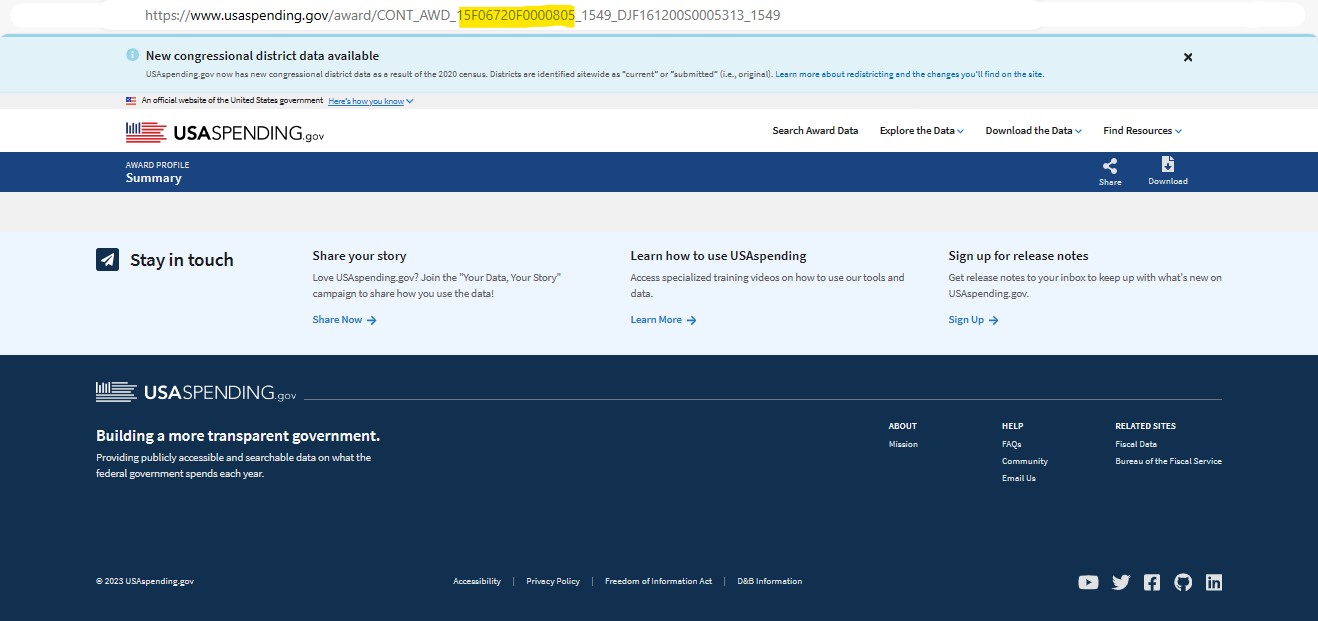This screenshot has width=1318, height=621.
Task: Click the Learn More link
Action: [x=663, y=320]
